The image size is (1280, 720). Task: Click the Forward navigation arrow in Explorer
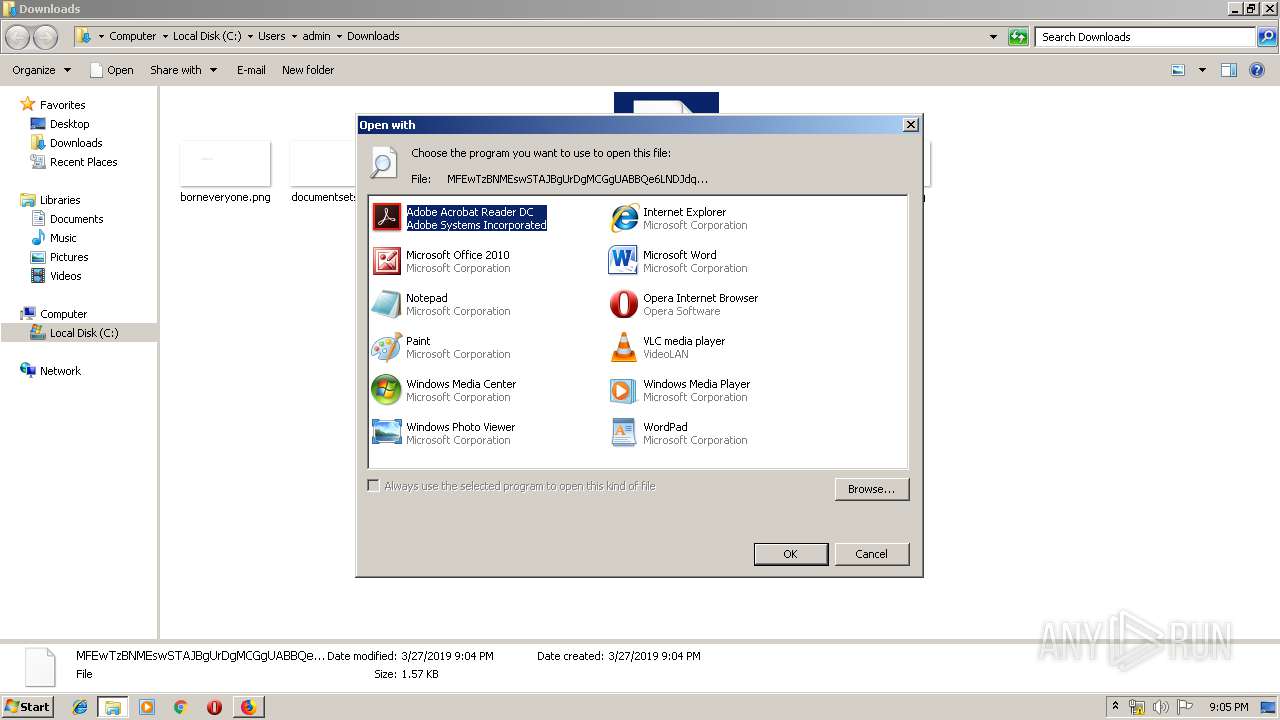click(x=46, y=37)
